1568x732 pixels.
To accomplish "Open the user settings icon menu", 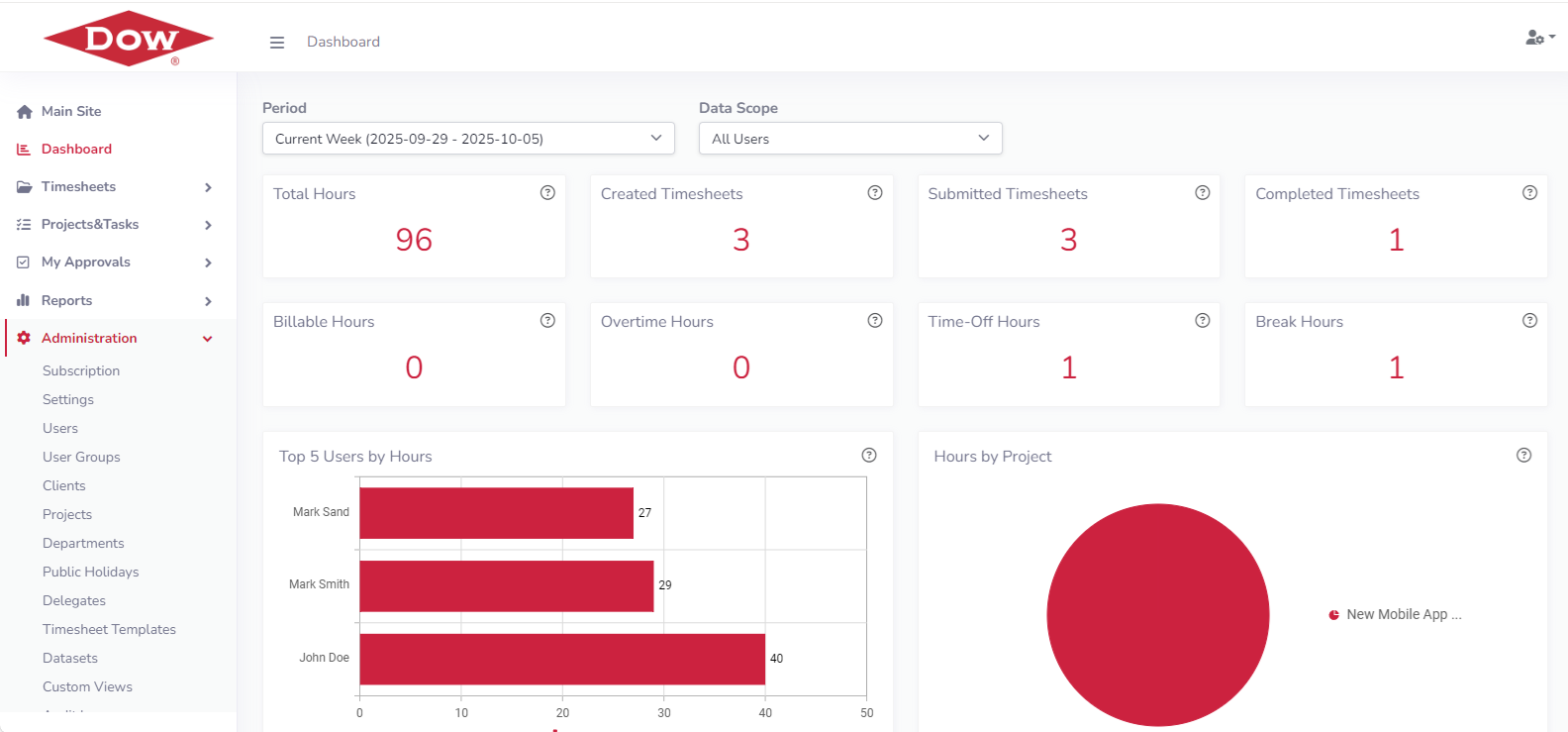I will coord(1539,38).
